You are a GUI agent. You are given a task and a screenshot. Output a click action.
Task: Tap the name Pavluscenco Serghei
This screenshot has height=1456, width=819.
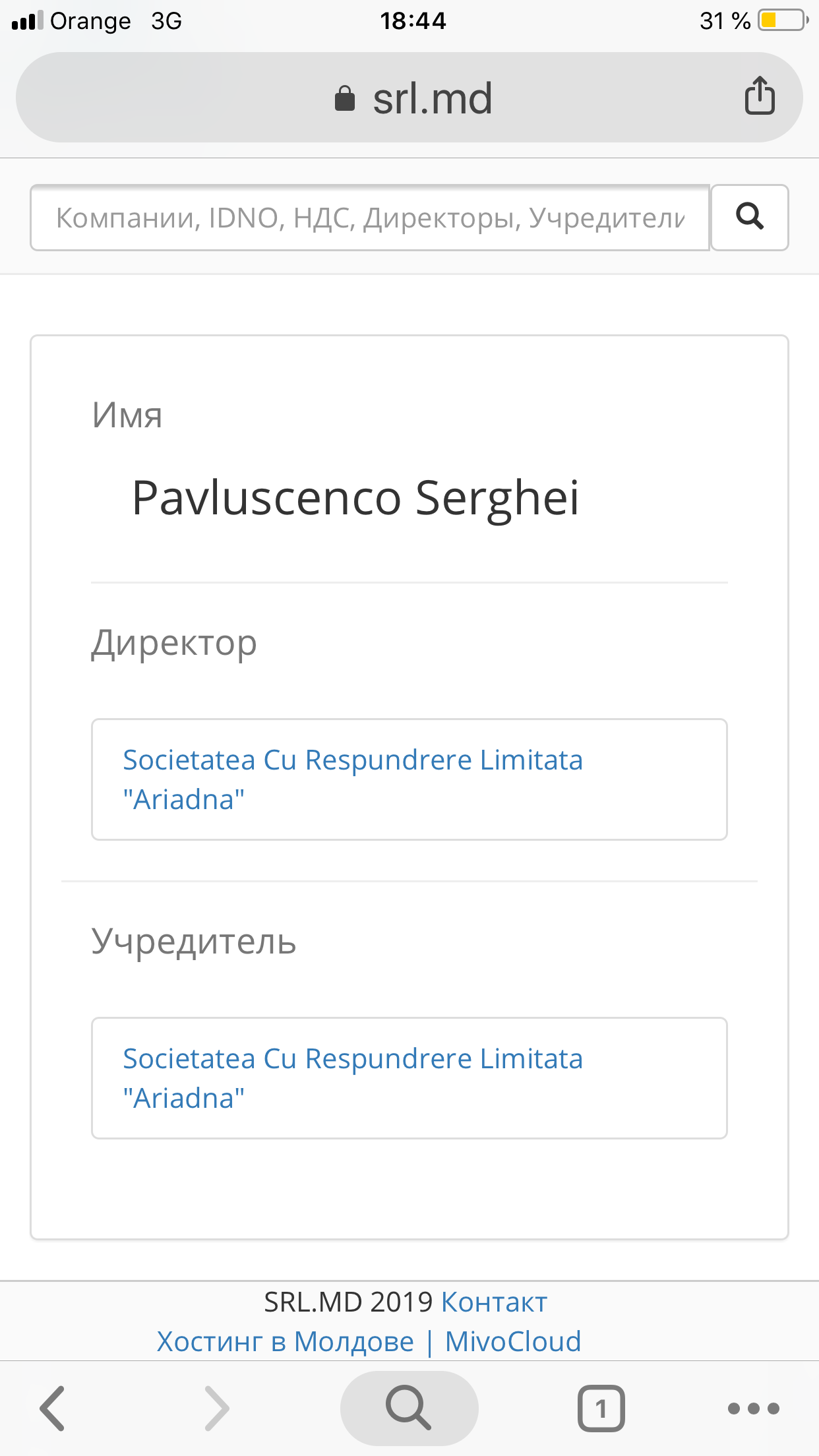(355, 497)
